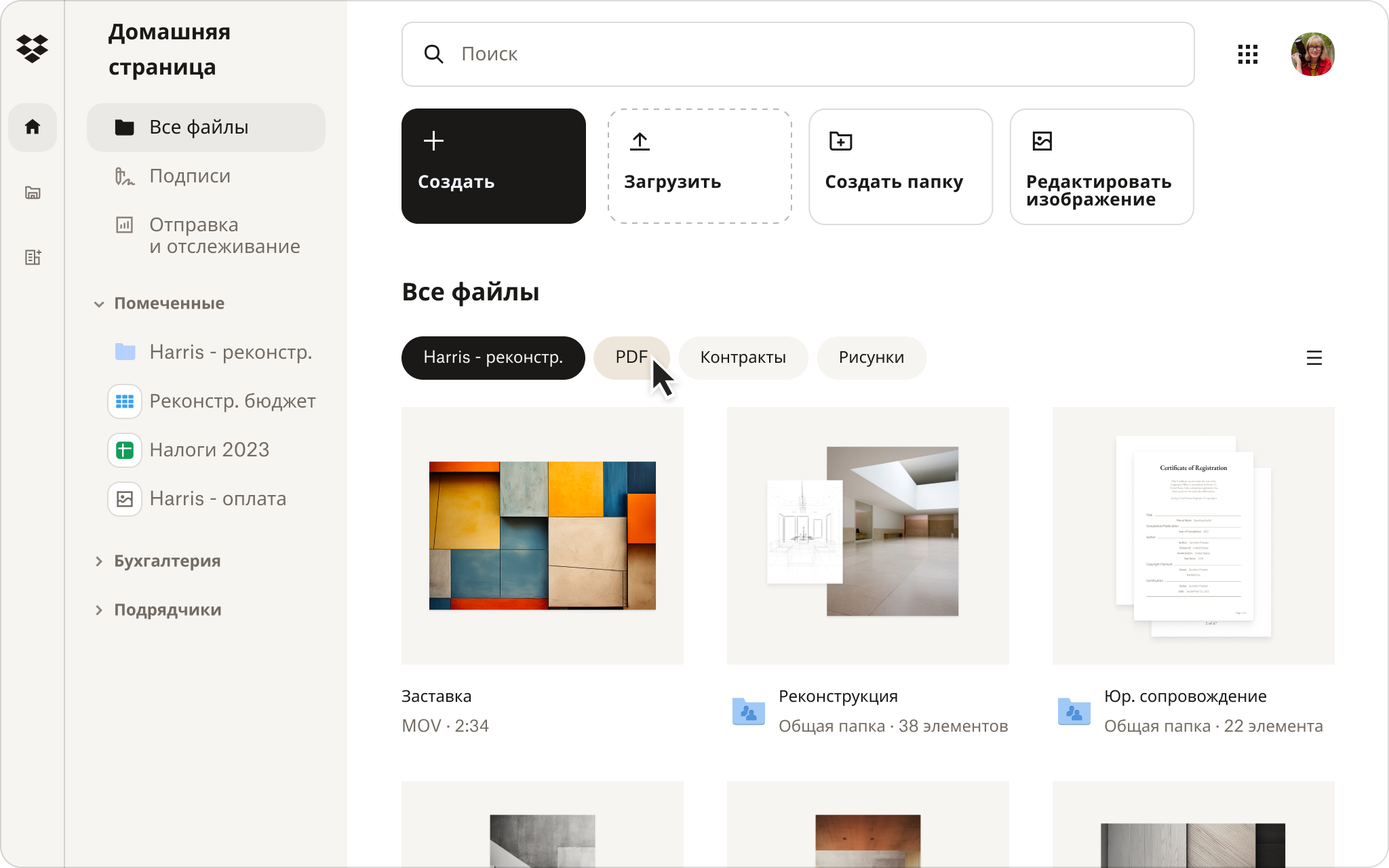Open gray concrete thumbnail in second row
This screenshot has height=868, width=1389.
543,825
